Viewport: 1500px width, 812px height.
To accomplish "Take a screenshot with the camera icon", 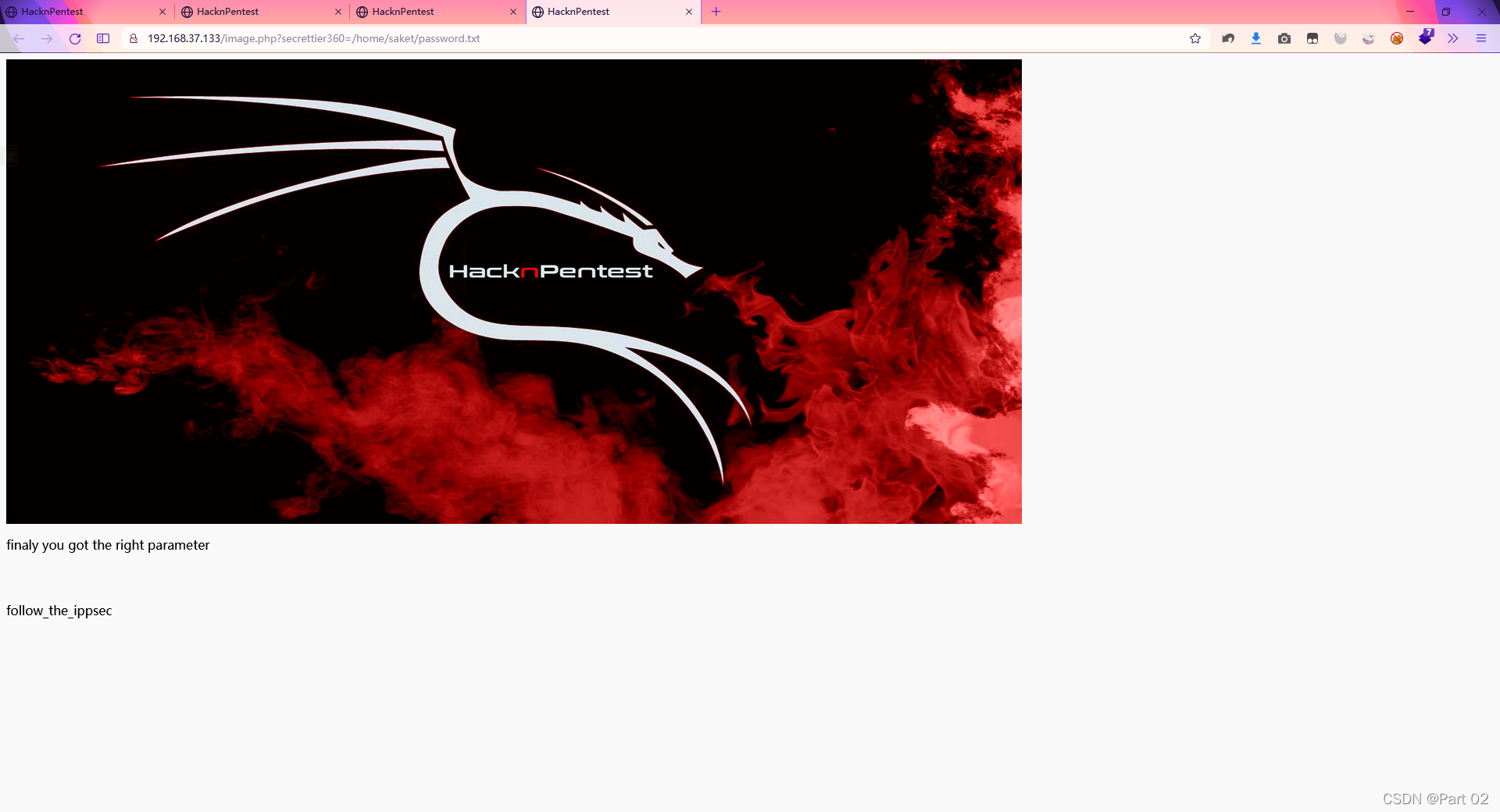I will coord(1284,38).
